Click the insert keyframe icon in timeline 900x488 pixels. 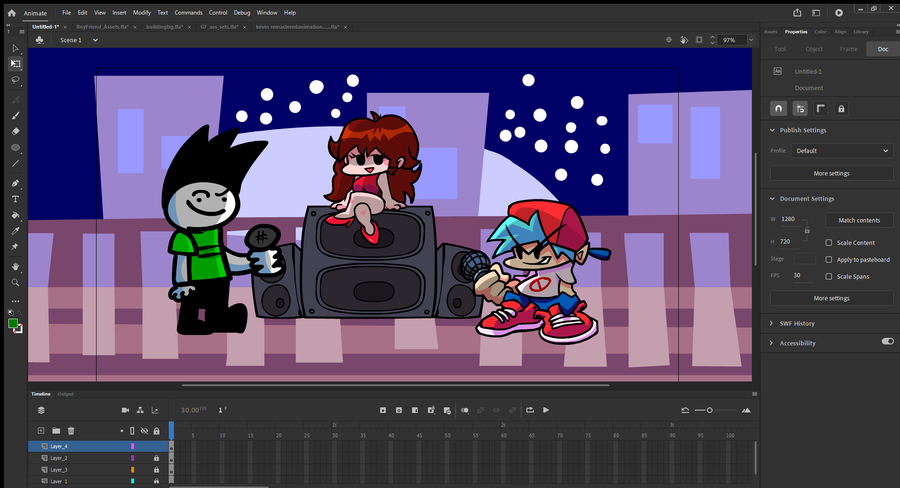point(383,410)
